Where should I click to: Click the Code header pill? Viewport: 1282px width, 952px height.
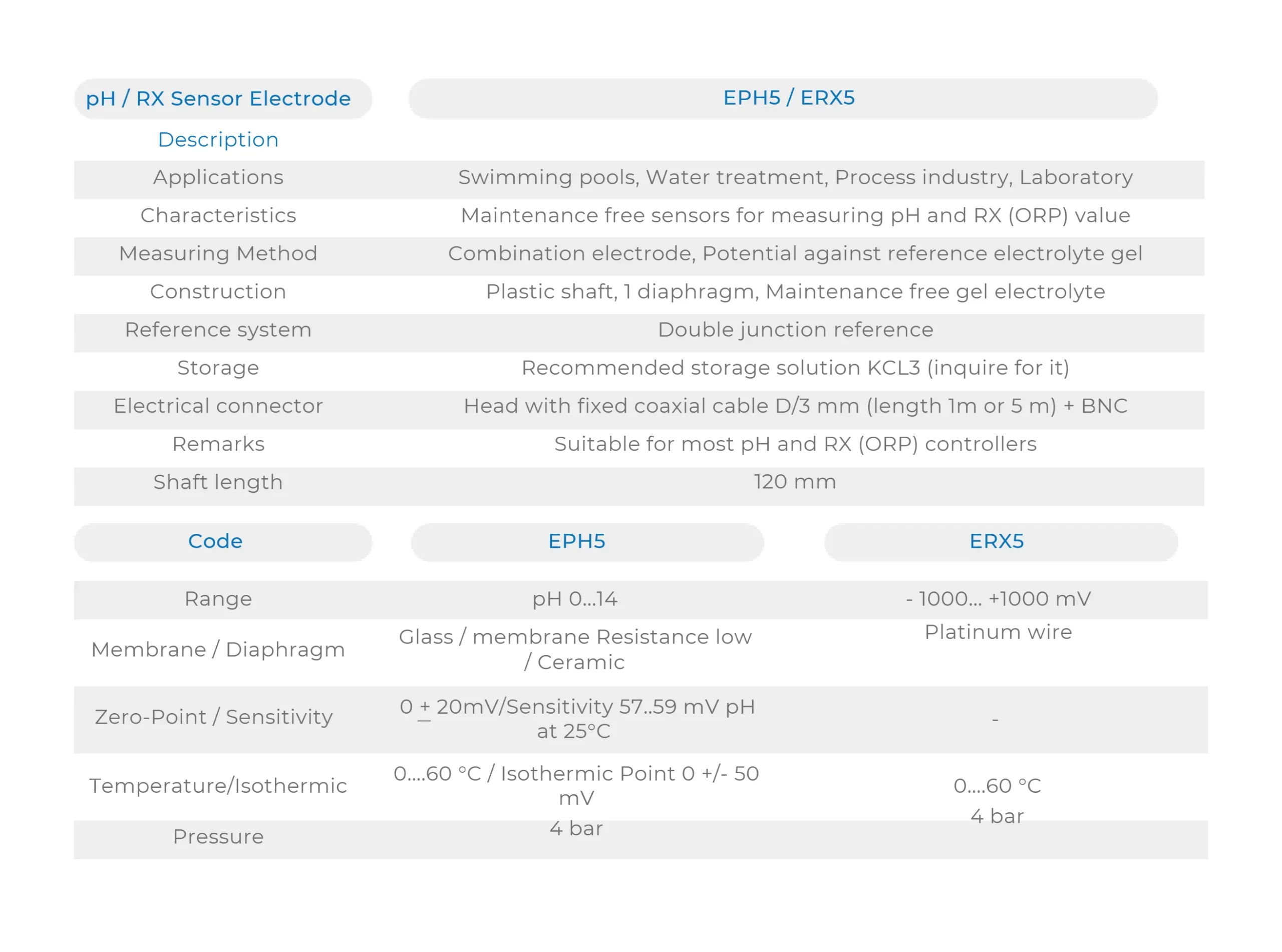[x=215, y=541]
